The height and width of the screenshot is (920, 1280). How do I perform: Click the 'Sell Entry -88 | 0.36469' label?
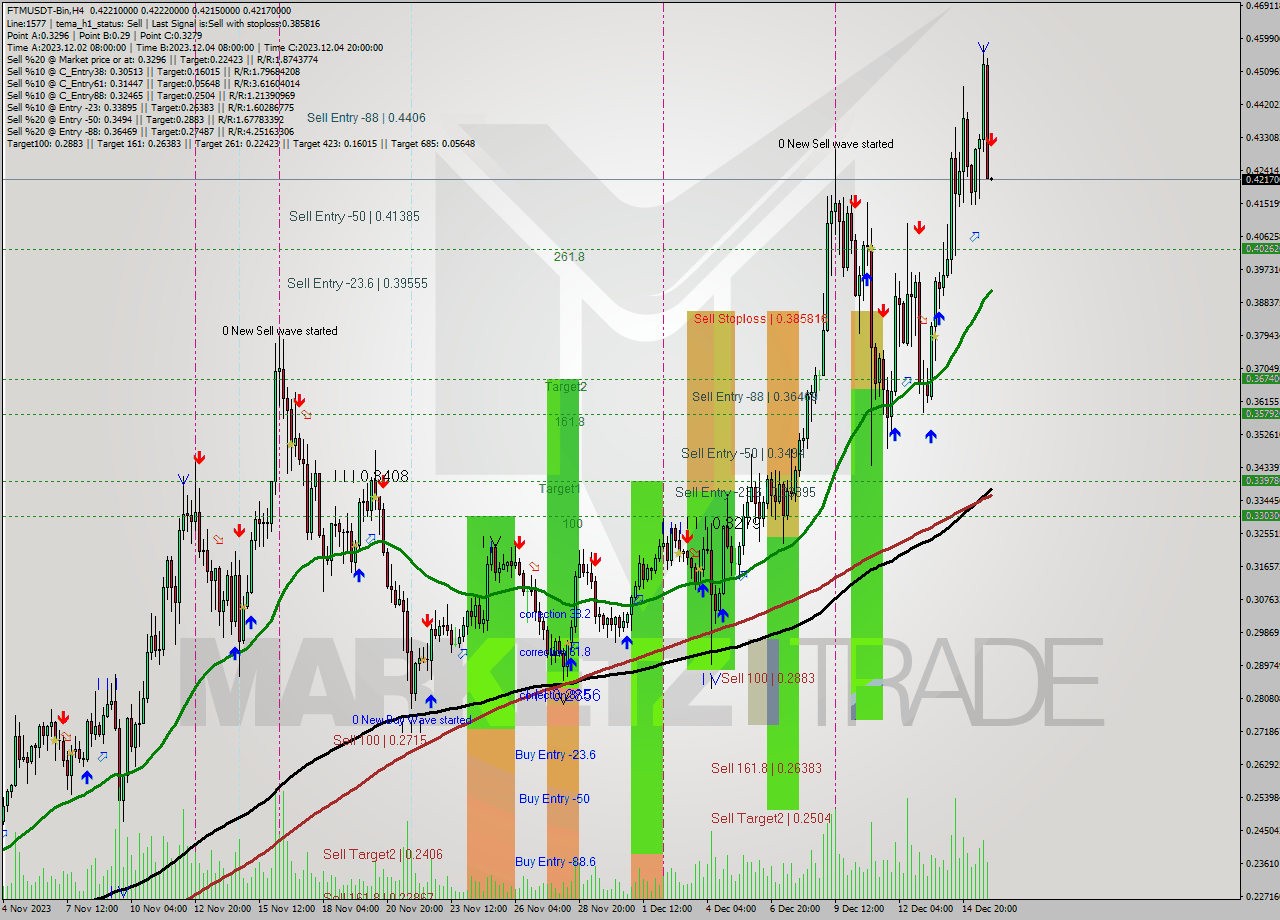point(754,397)
